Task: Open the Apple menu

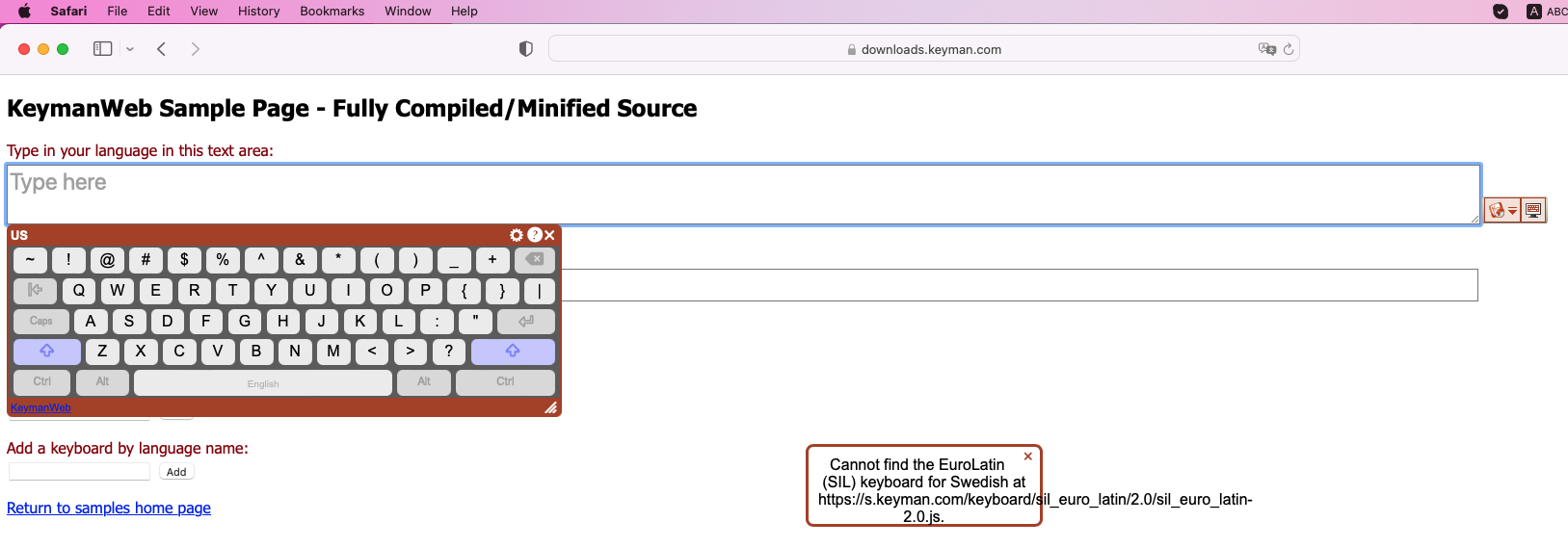Action: [25, 12]
